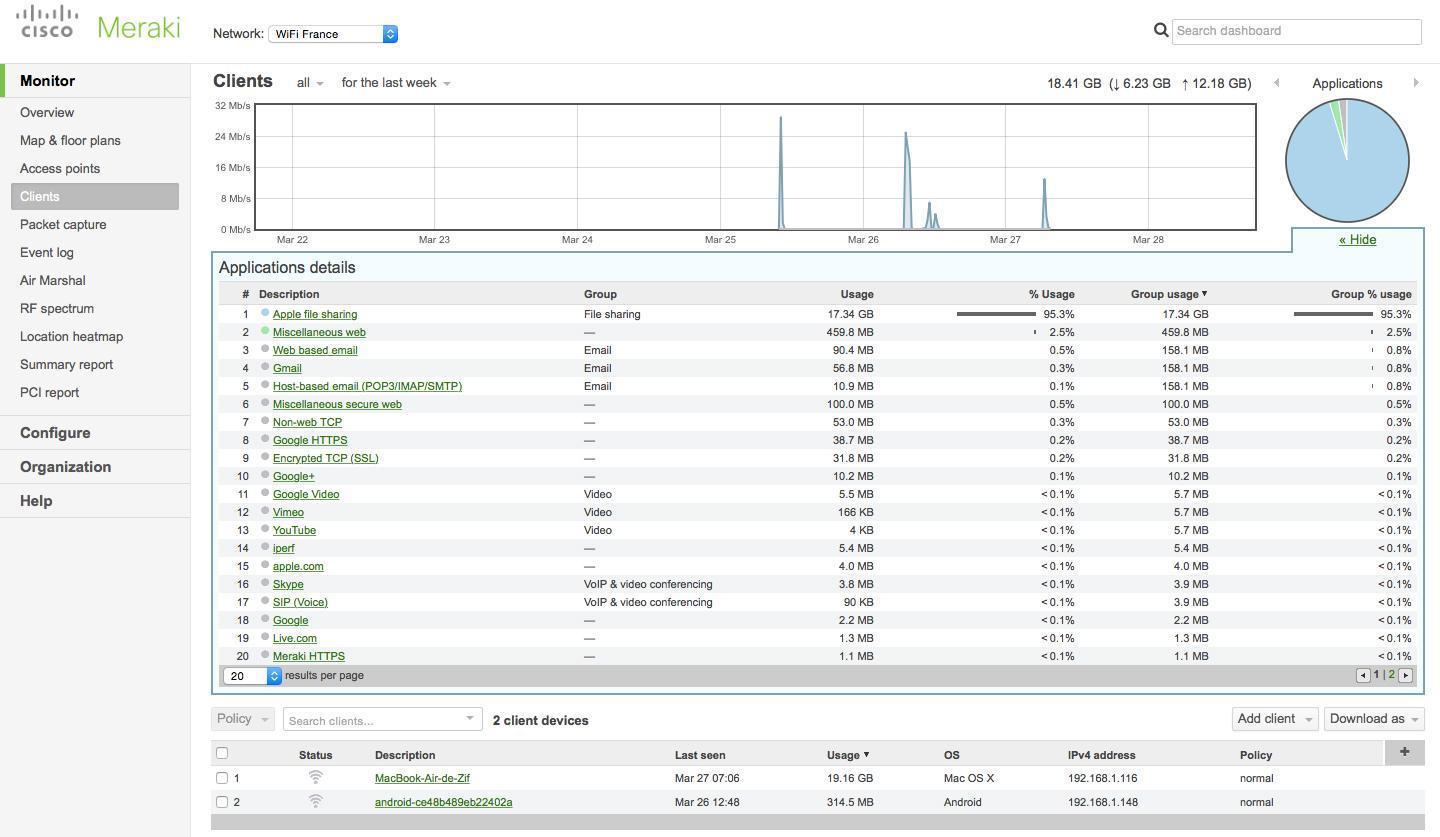The height and width of the screenshot is (837, 1440).
Task: Open the Skype application link
Action: click(288, 584)
